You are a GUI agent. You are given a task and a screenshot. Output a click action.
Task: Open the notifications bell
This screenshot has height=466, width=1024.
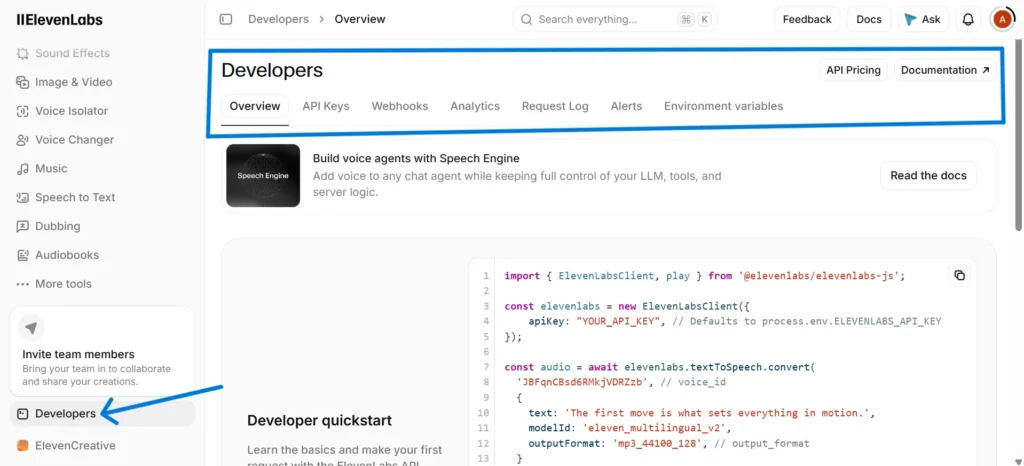[968, 20]
